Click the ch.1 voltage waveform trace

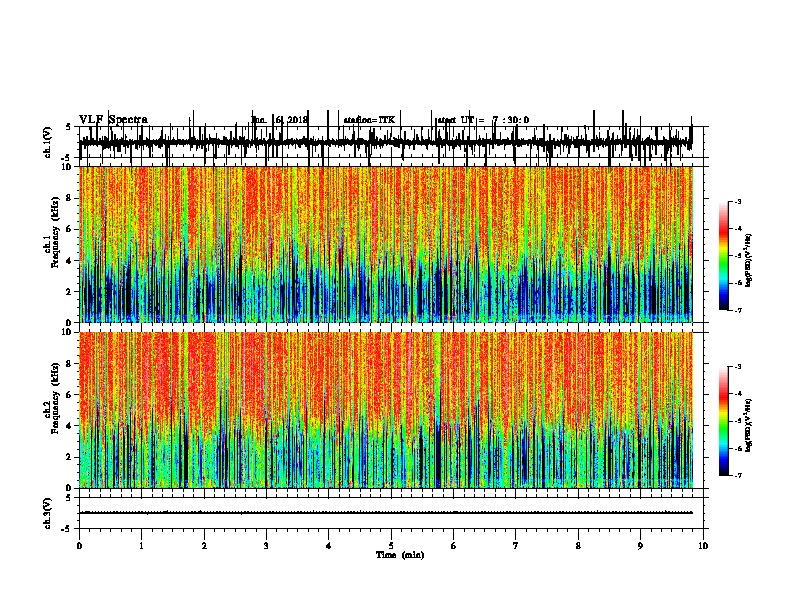386,142
